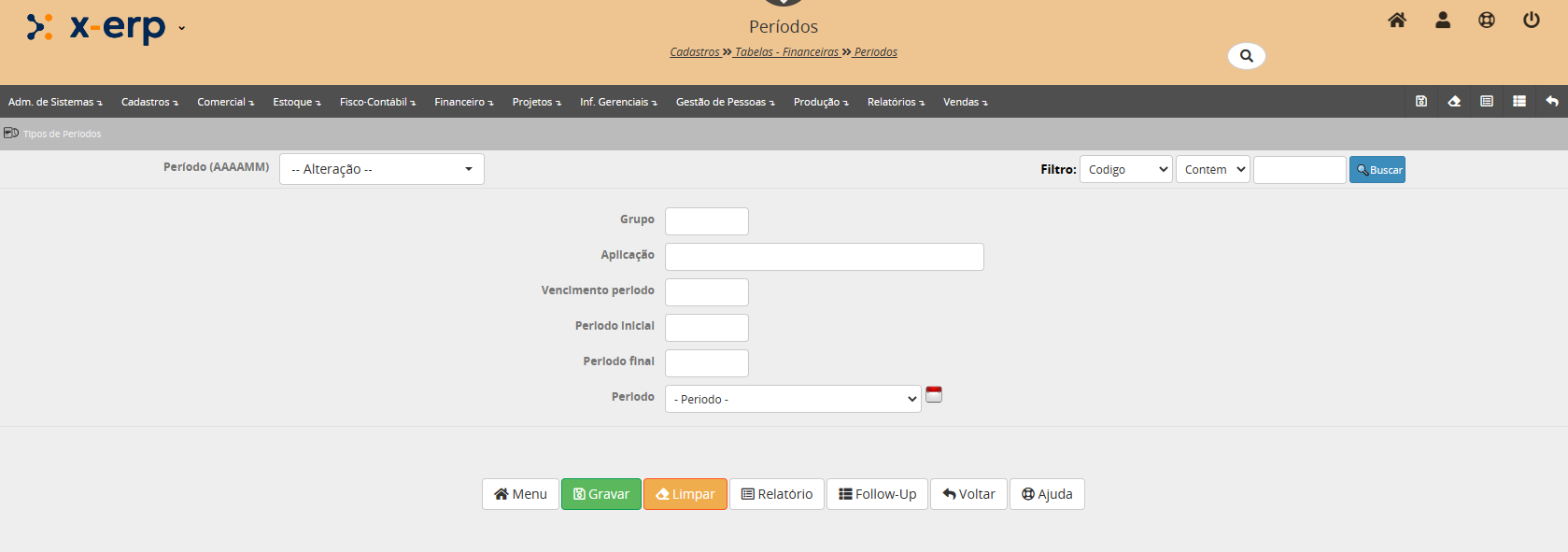Image resolution: width=1568 pixels, height=552 pixels.
Task: Click the home icon in header
Action: tap(1396, 21)
